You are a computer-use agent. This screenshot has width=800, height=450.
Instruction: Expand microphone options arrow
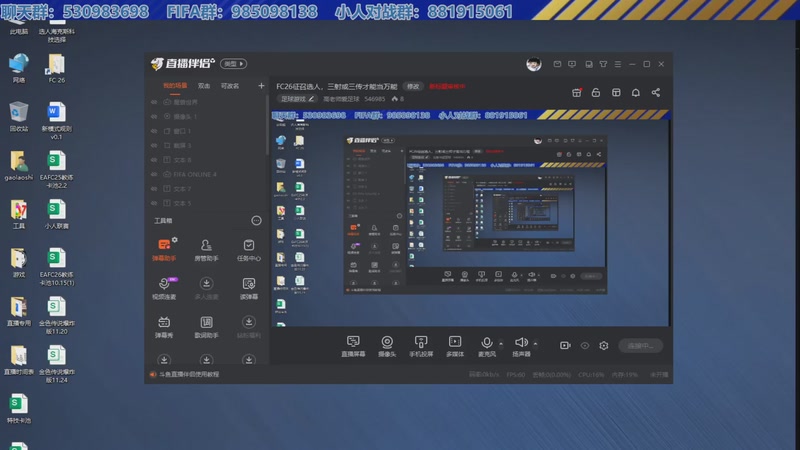501,344
